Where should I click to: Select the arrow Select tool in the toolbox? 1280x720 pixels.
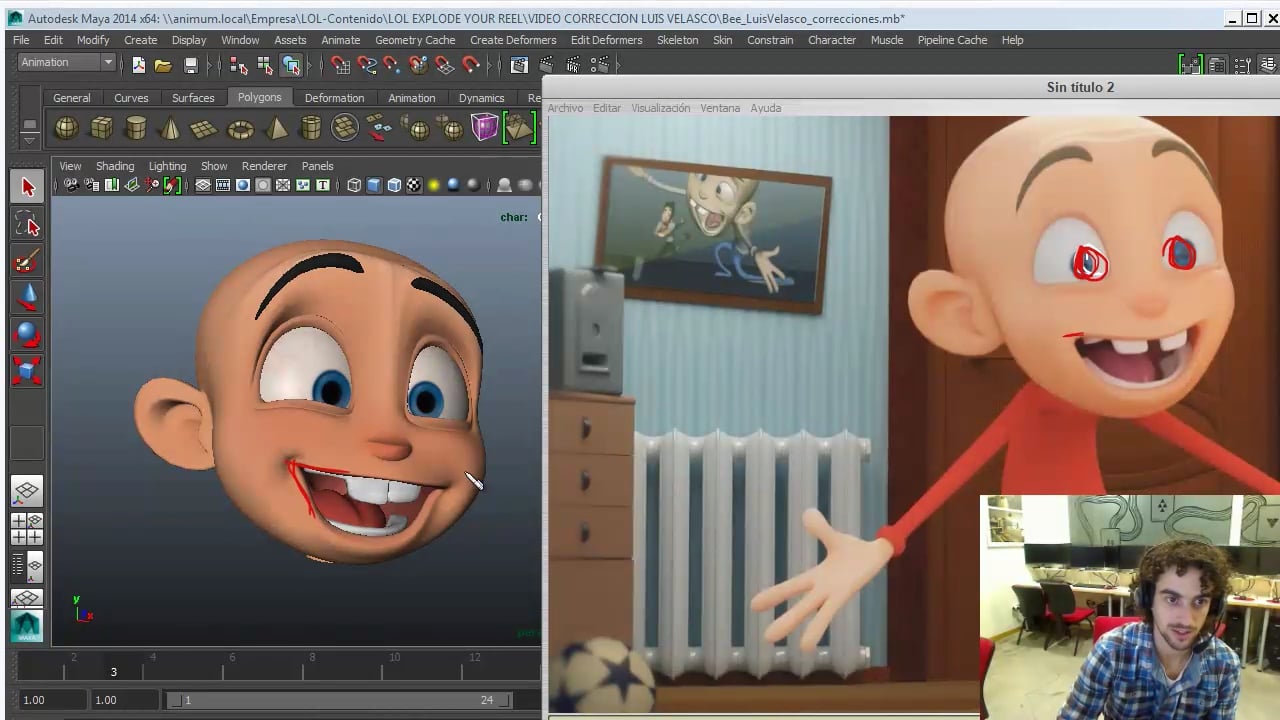[x=27, y=187]
